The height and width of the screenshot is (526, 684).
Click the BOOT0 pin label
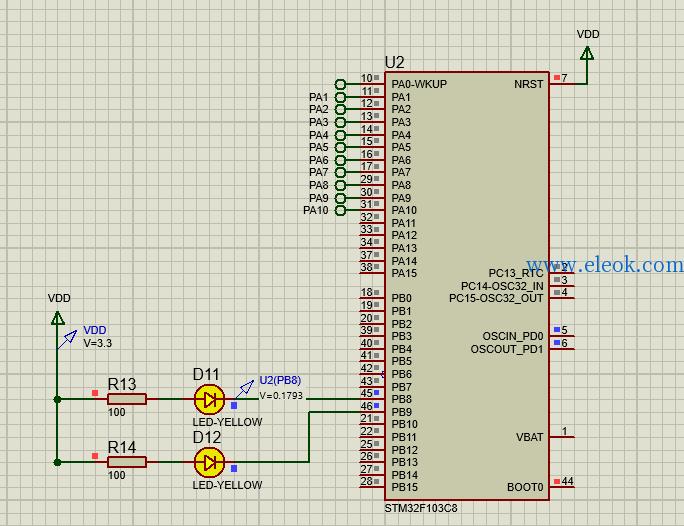coord(525,487)
